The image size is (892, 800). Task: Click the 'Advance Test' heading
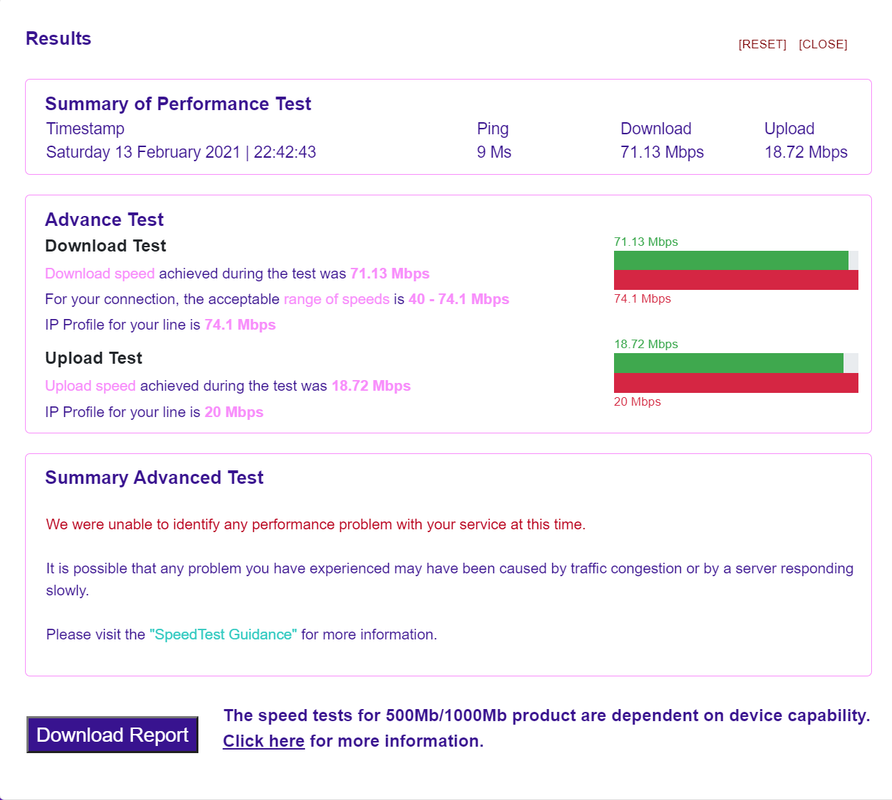104,219
